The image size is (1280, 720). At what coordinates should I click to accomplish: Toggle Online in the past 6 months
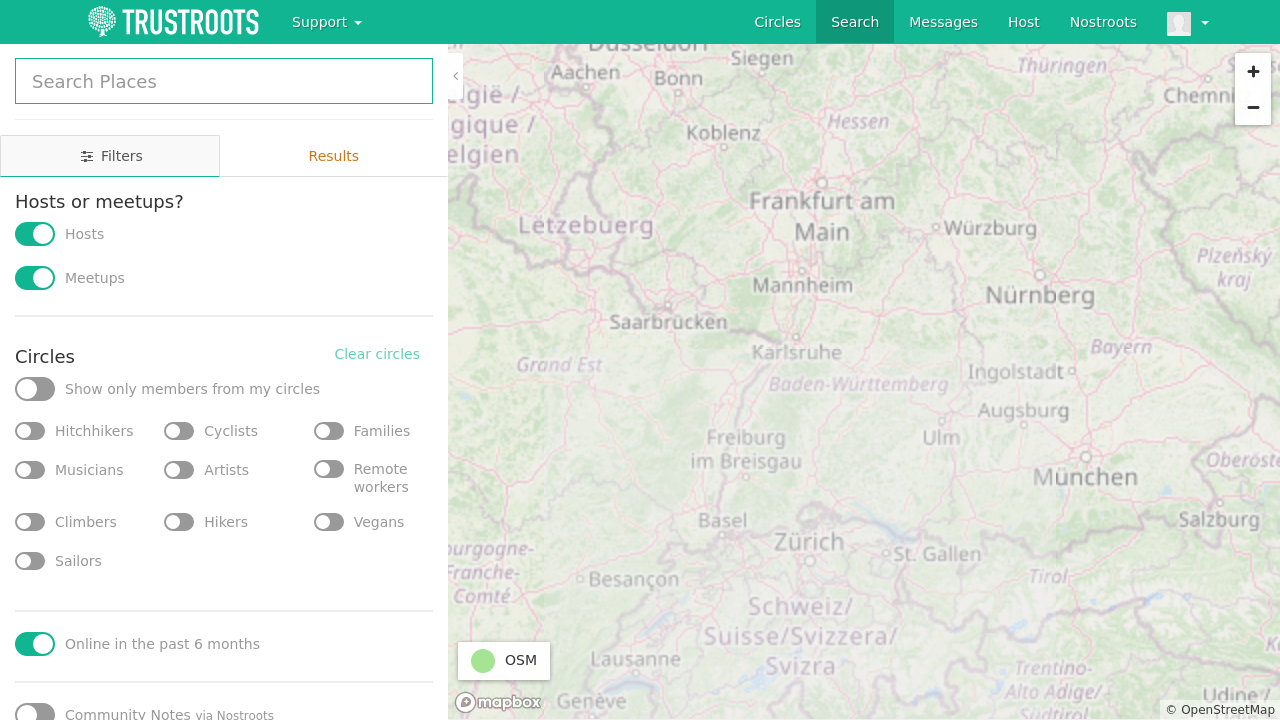[35, 644]
